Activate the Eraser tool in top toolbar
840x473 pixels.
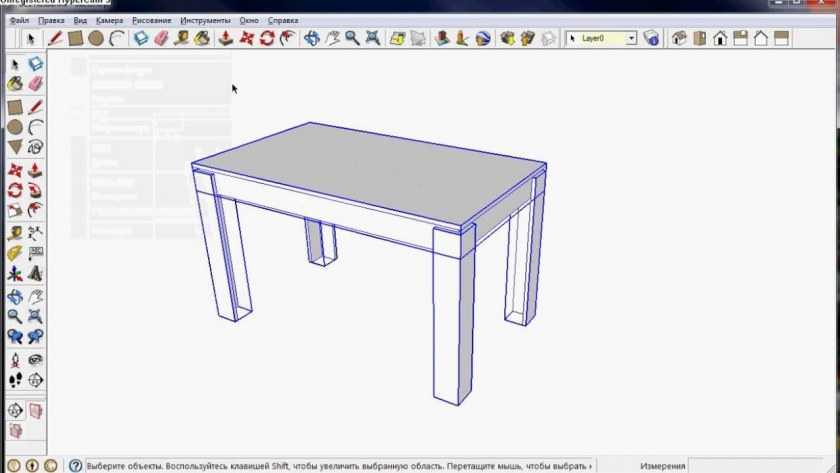point(162,39)
